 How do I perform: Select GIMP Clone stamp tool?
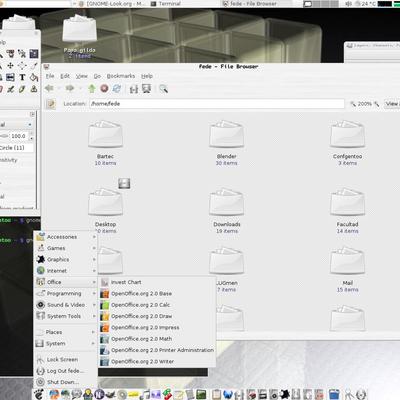coord(34,89)
